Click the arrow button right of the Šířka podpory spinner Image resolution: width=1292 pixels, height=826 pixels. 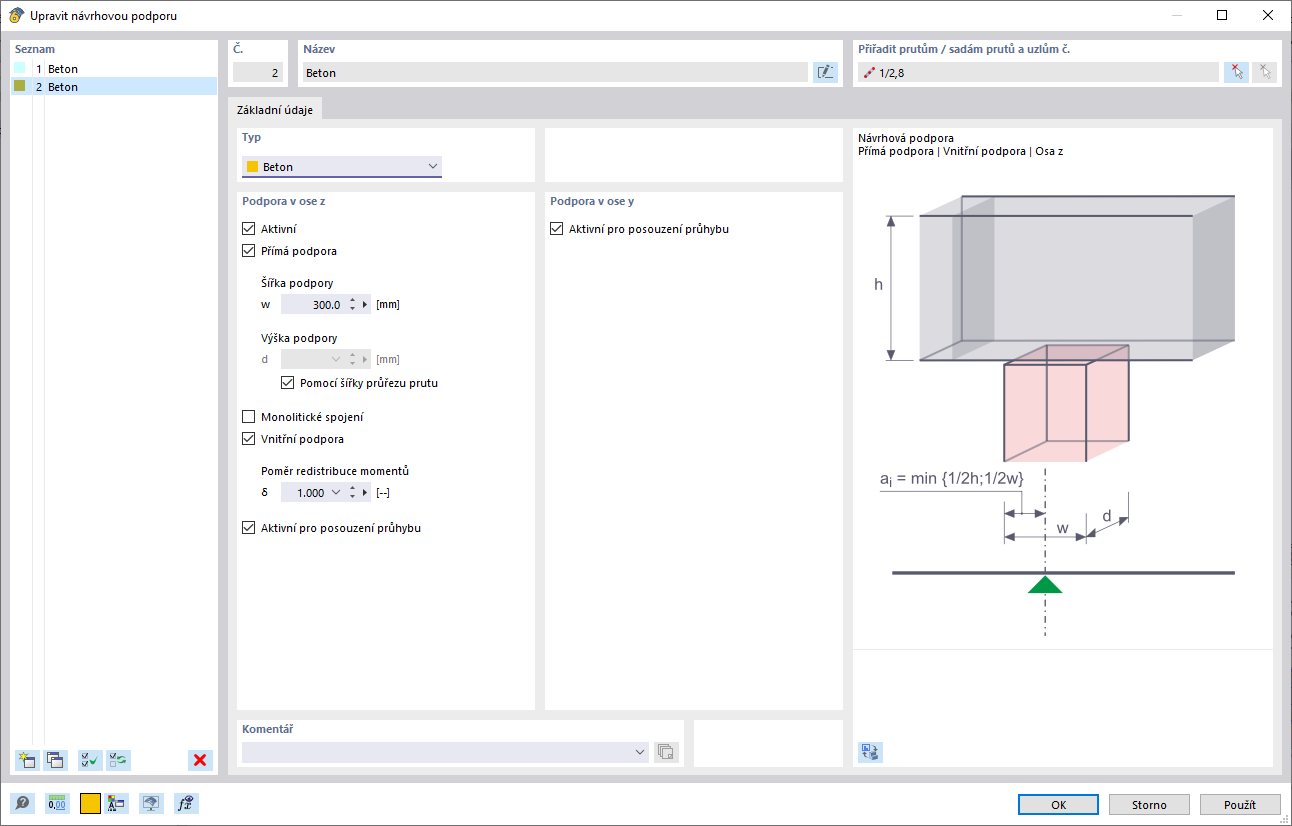(365, 304)
